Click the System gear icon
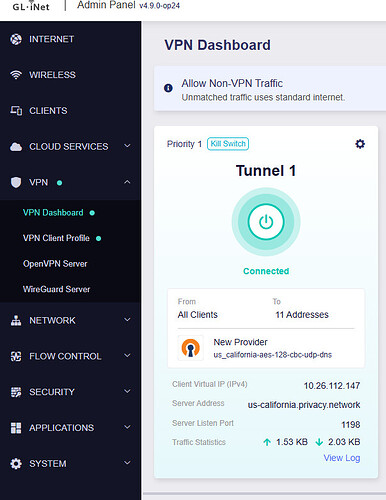The height and width of the screenshot is (500, 386). click(x=16, y=464)
